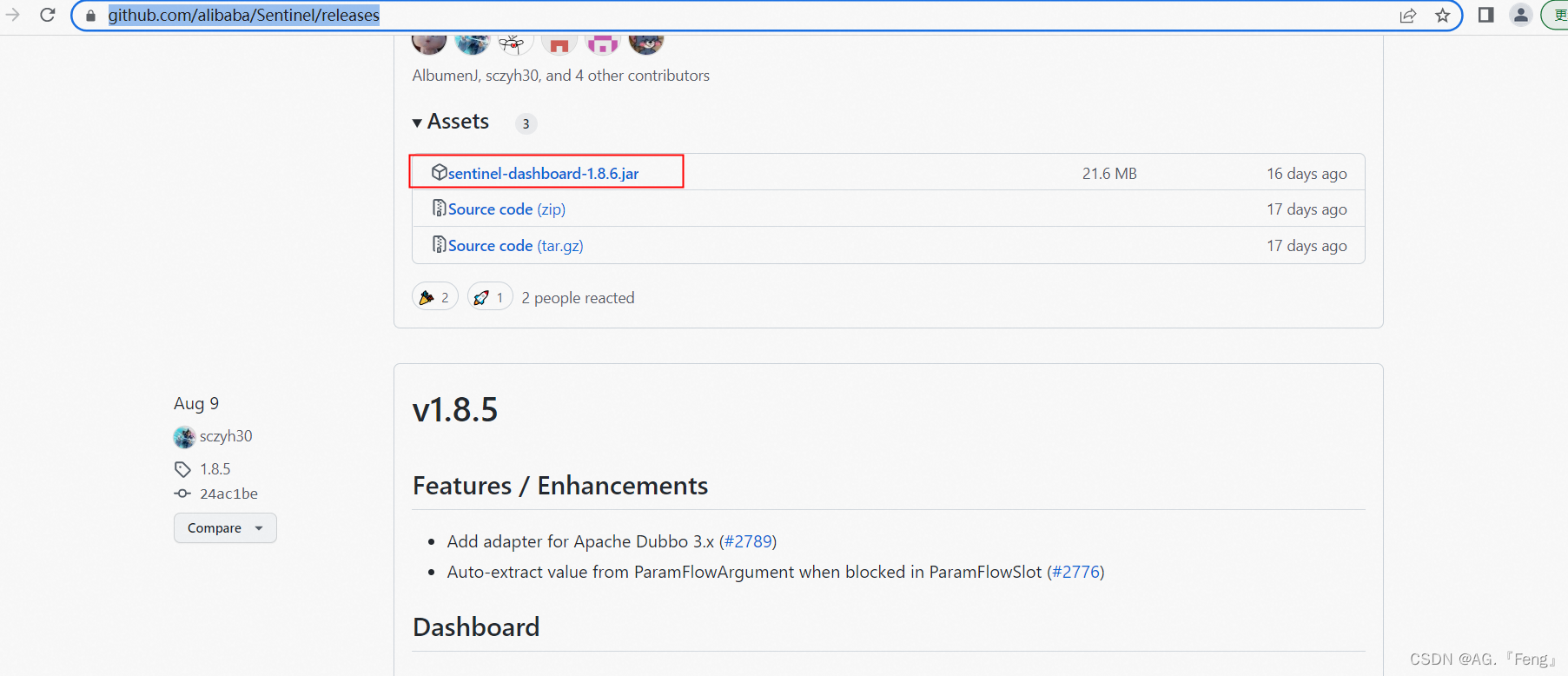Open the first contributor avatar
This screenshot has width=1568, height=676.
point(429,43)
